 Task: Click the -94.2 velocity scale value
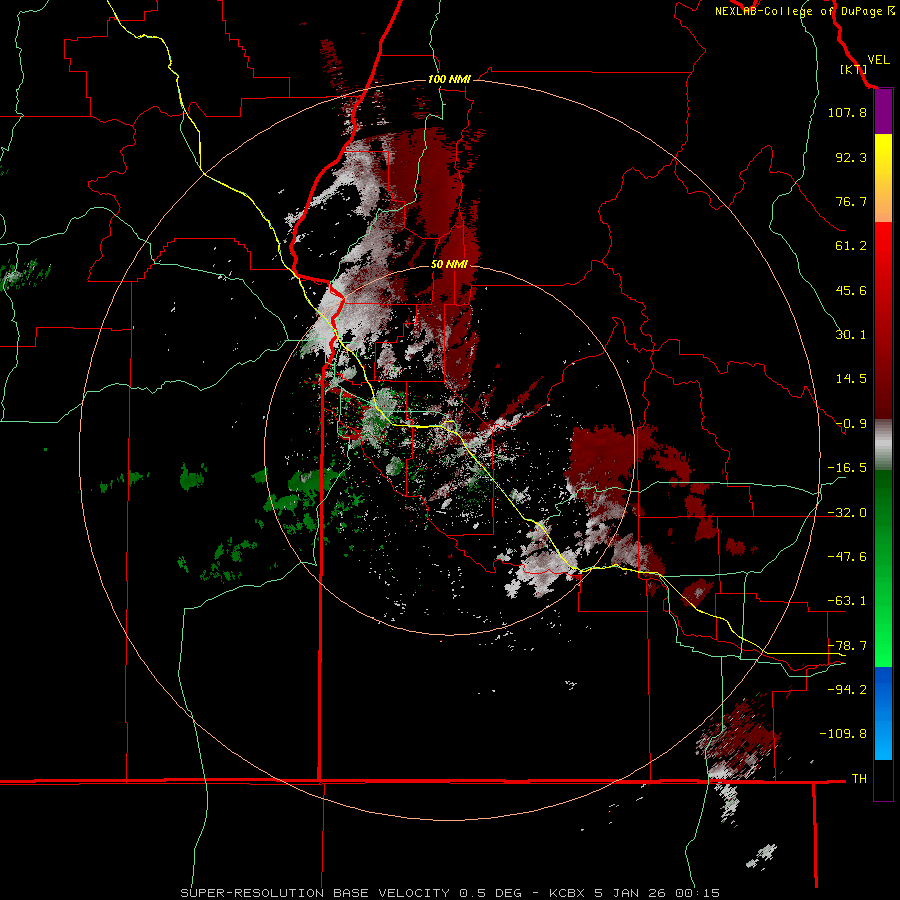pyautogui.click(x=847, y=690)
